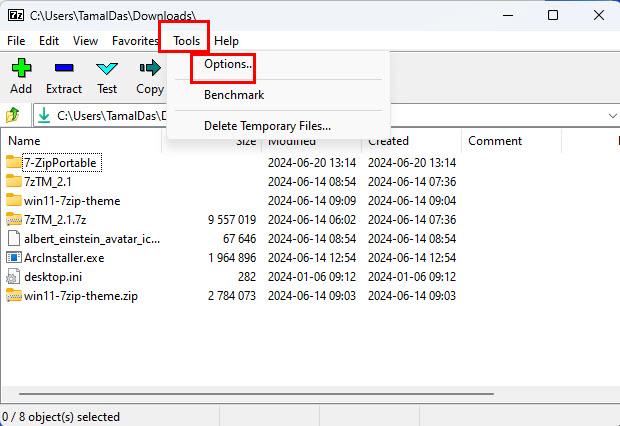Image resolution: width=620 pixels, height=426 pixels.
Task: Select desktop.ini file icon
Action: (13, 276)
